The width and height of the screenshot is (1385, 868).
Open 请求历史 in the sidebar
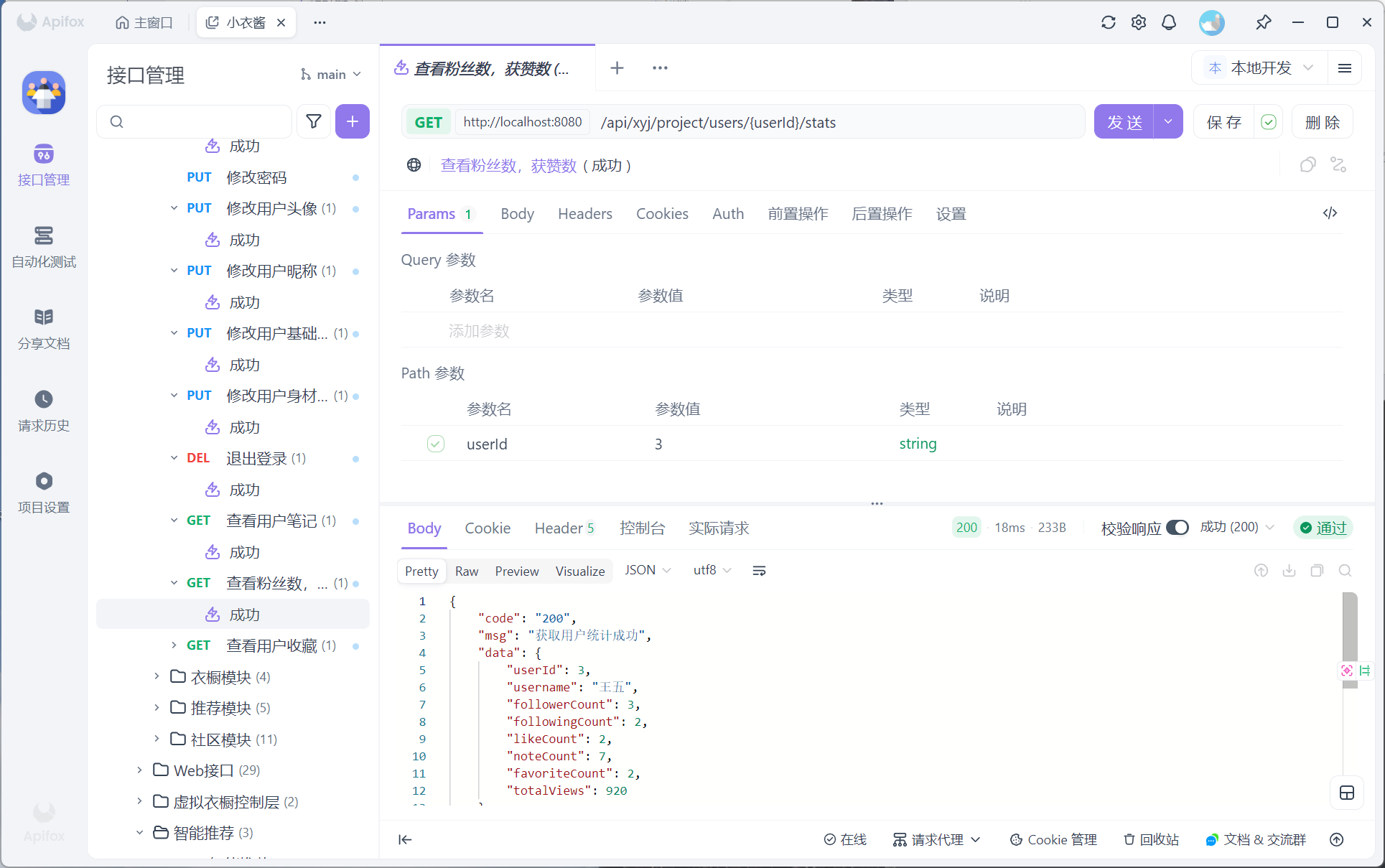tap(44, 410)
